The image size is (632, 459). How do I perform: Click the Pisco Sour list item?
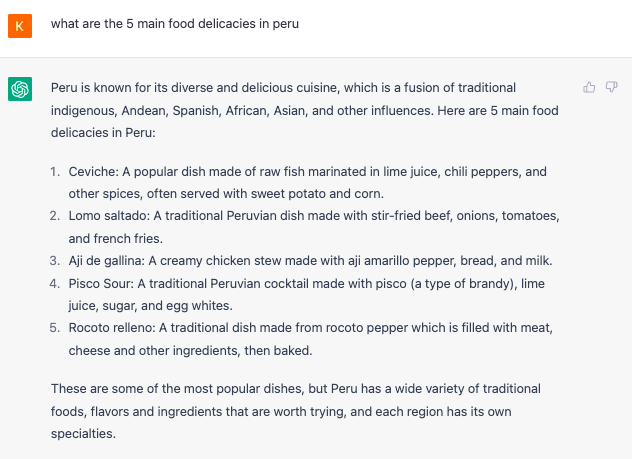pos(306,295)
